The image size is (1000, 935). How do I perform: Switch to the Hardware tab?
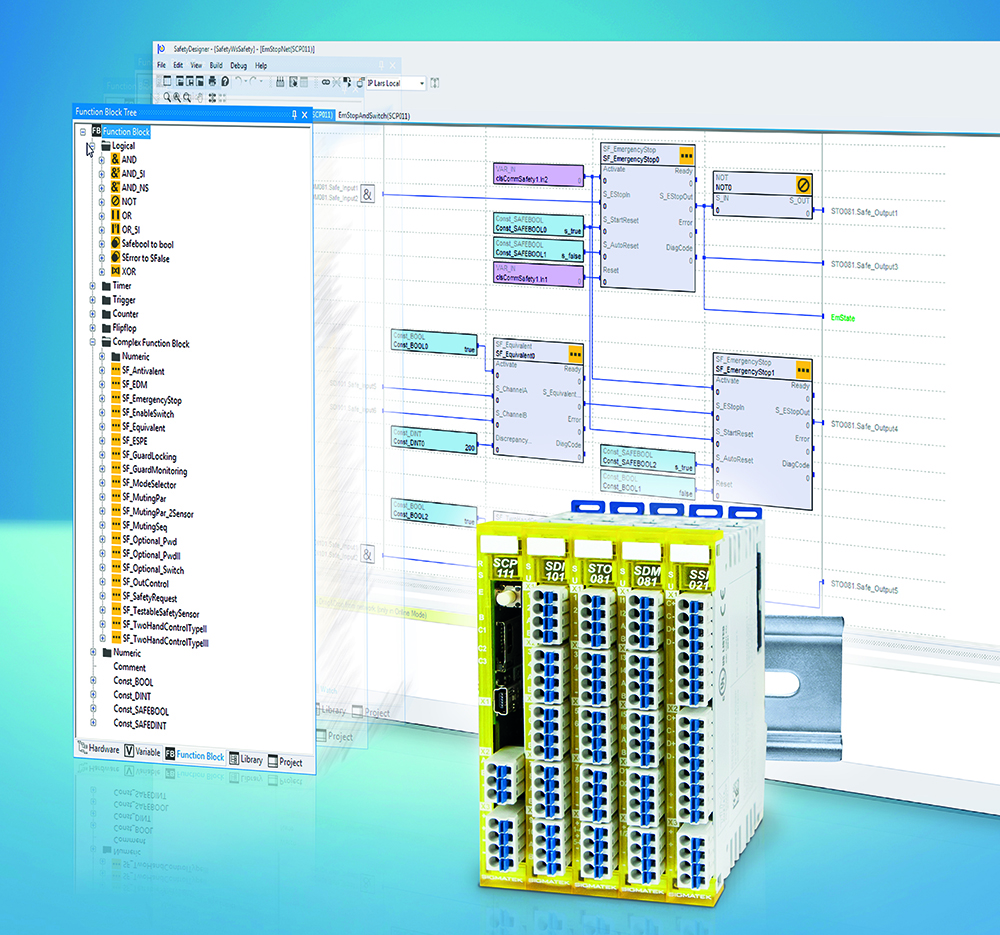98,748
